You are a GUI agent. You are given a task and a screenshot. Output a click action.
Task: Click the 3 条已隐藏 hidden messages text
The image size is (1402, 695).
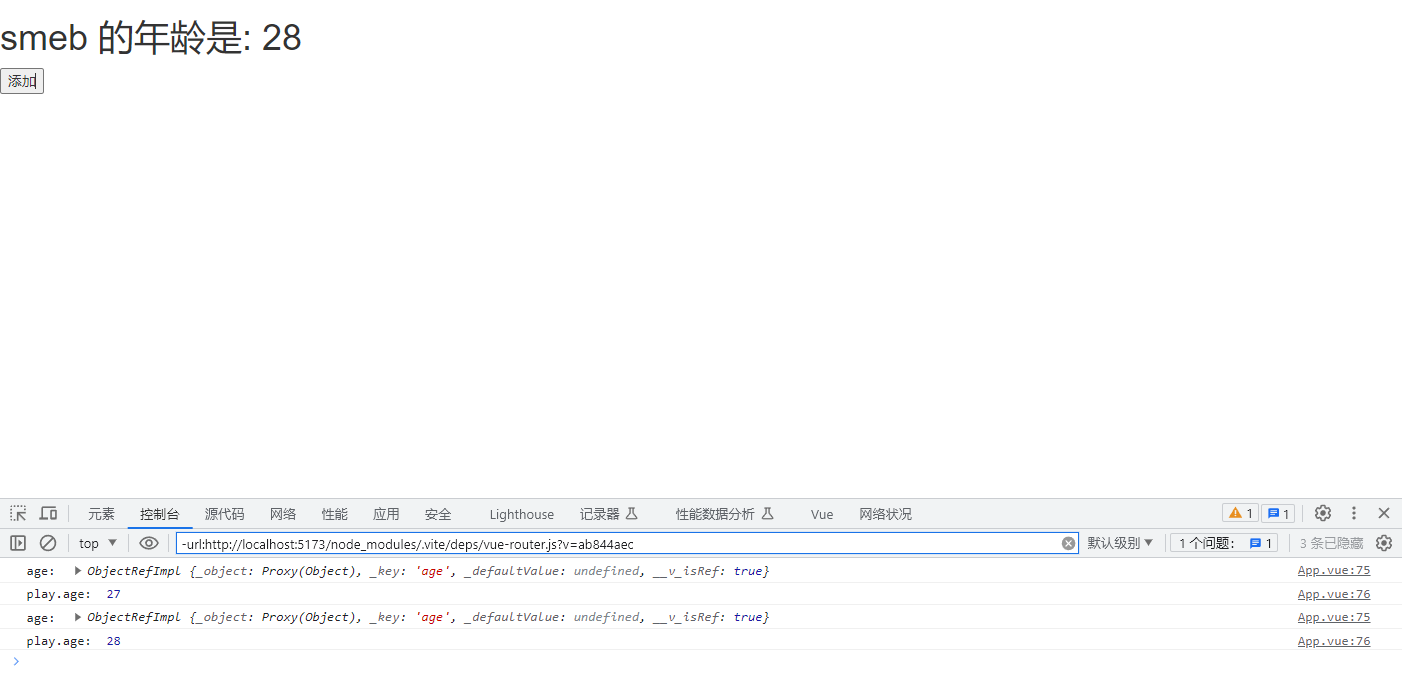pos(1331,543)
